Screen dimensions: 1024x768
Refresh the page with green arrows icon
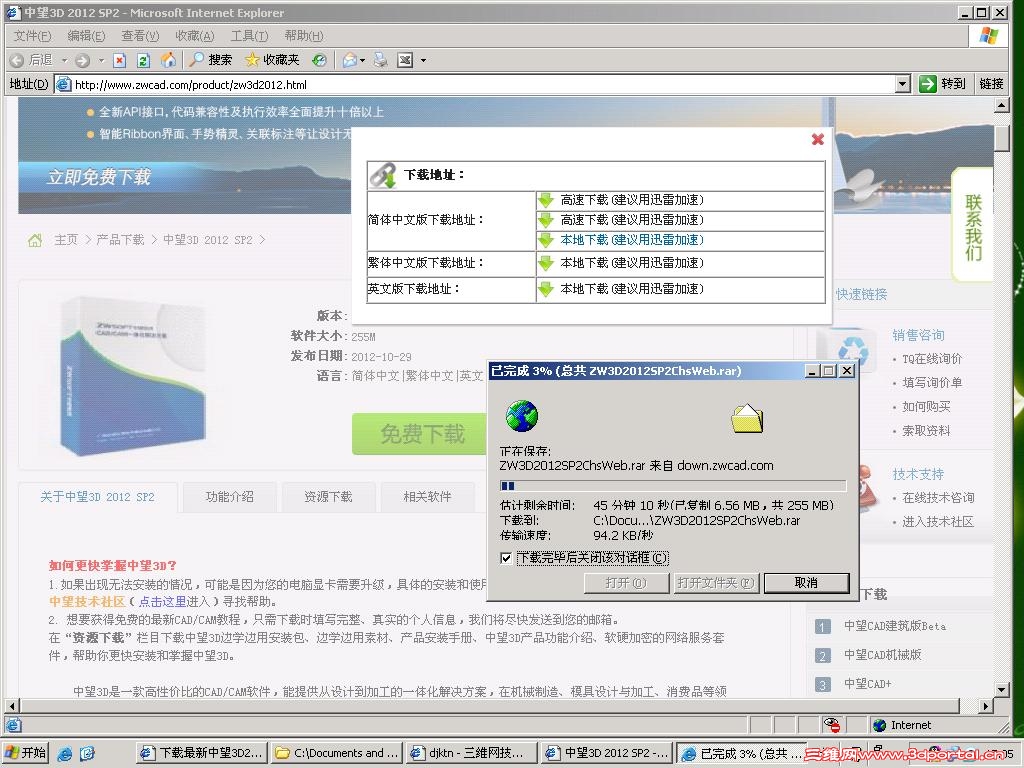144,60
